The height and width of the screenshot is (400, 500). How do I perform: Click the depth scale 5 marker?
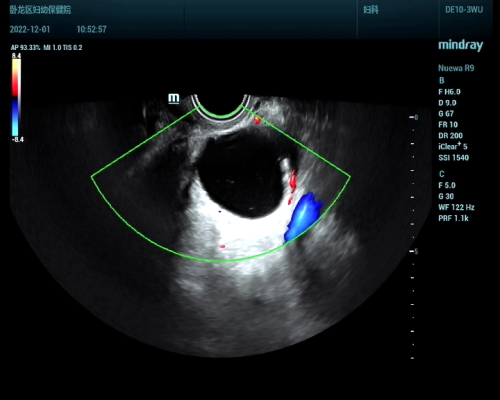click(414, 251)
